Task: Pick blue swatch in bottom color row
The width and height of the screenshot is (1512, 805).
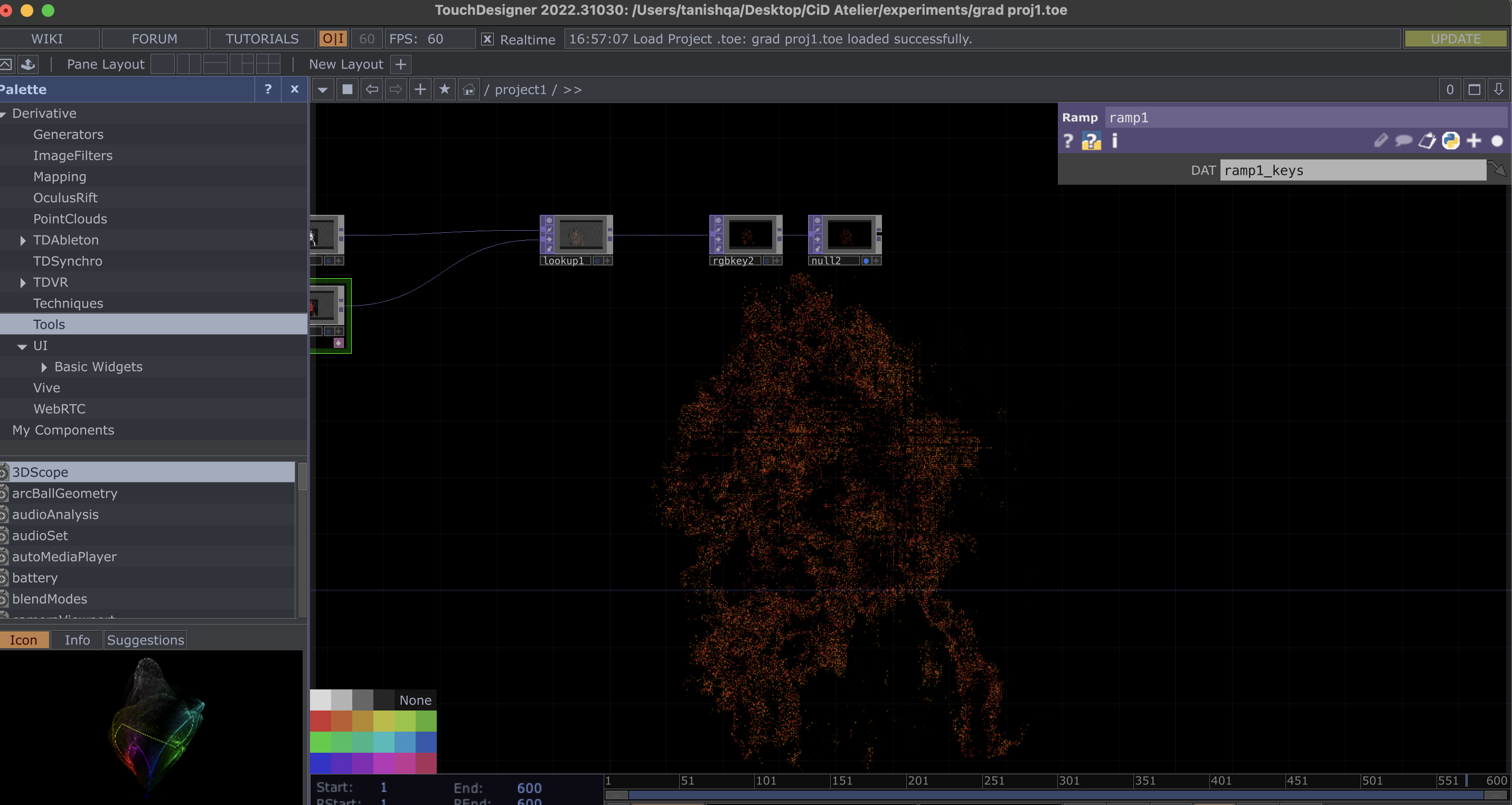Action: tap(321, 763)
